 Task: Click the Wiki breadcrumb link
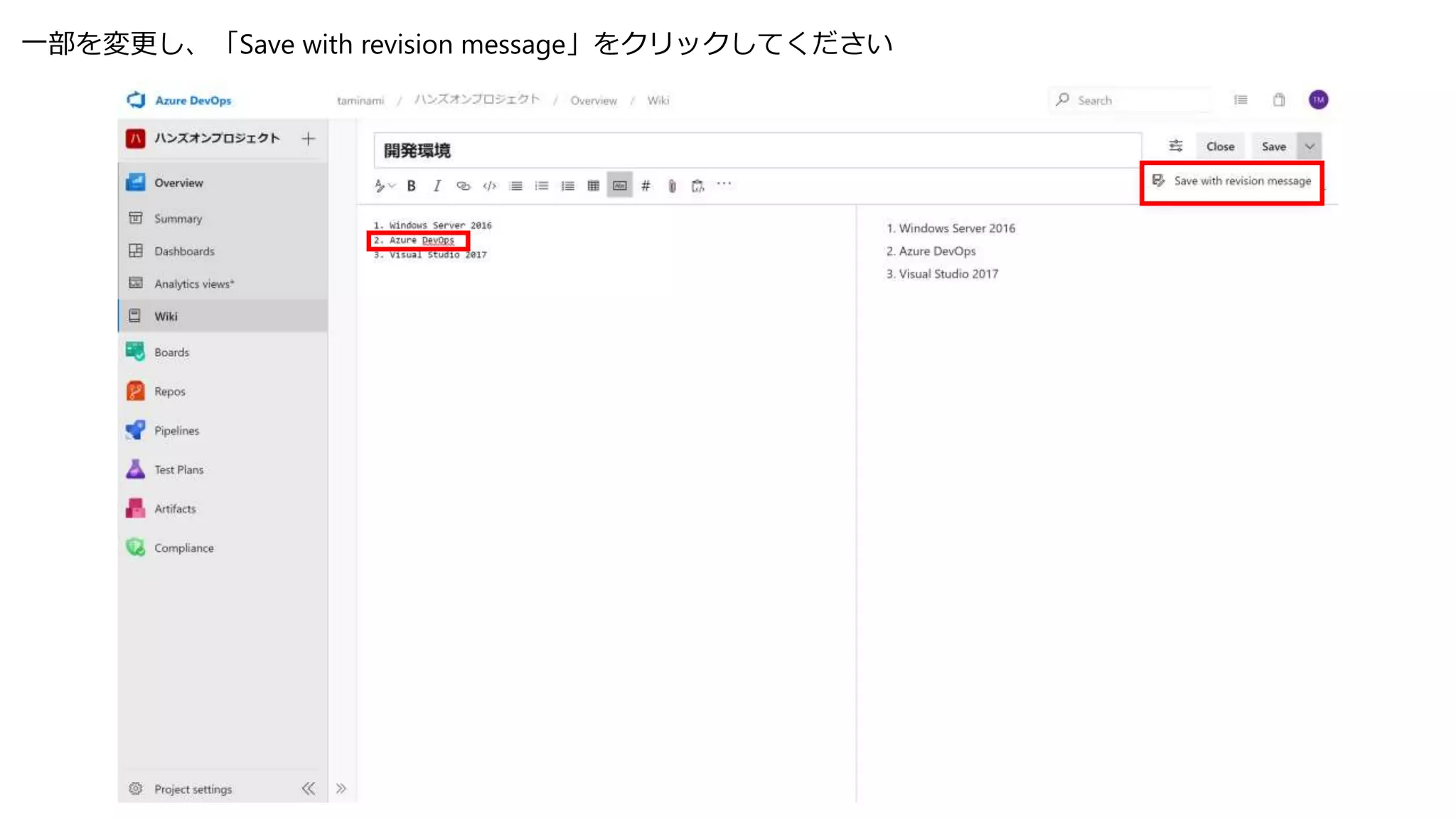658,101
